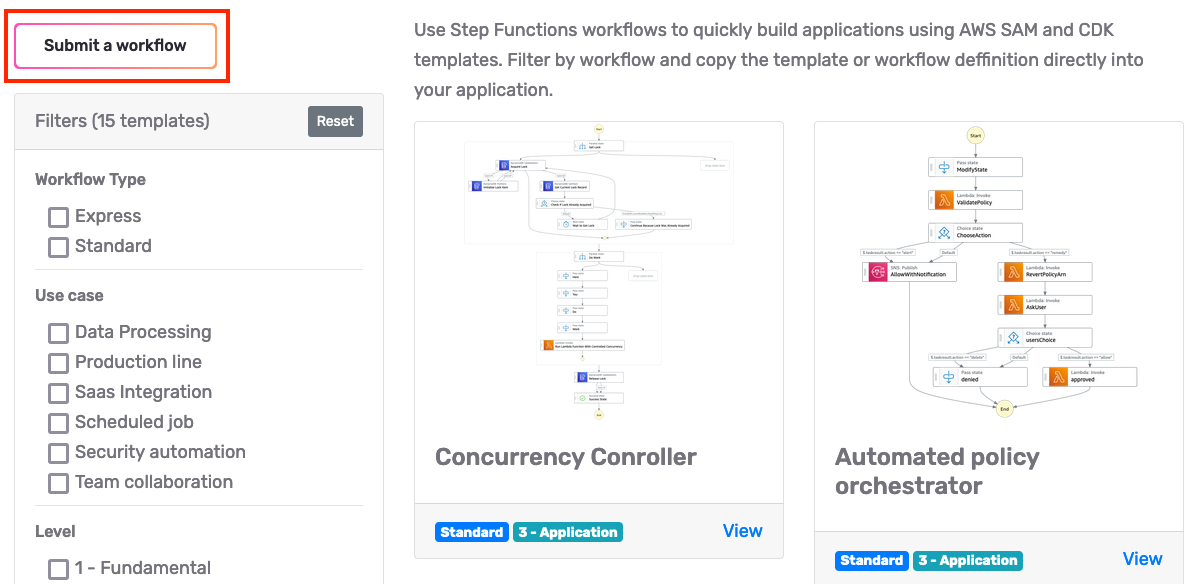Click the ChooseAction choice state icon

(944, 233)
